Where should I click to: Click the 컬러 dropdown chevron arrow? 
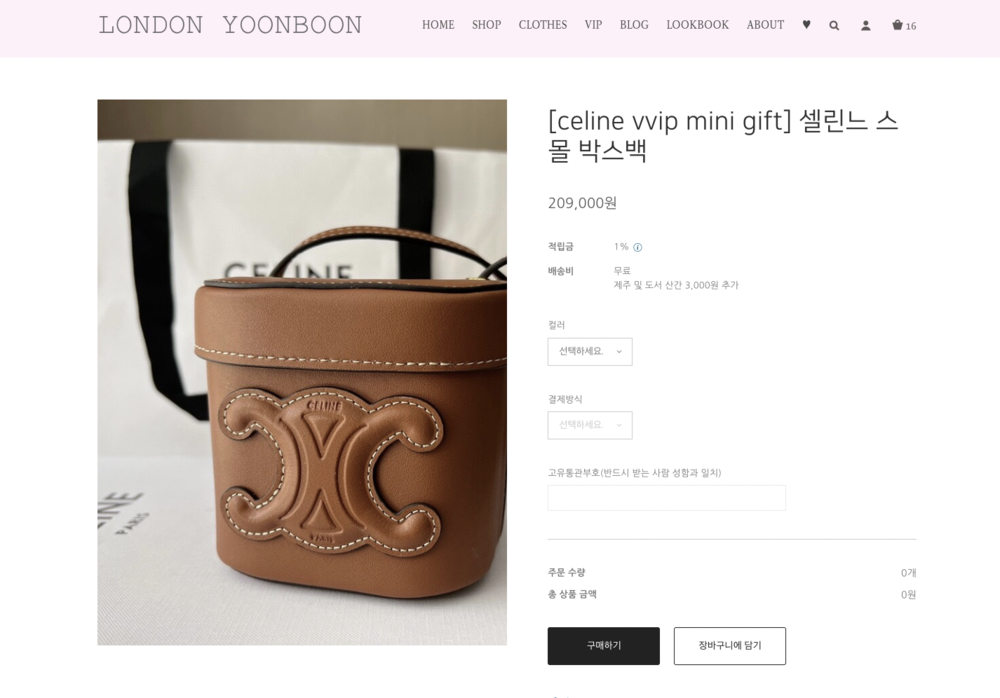point(619,352)
